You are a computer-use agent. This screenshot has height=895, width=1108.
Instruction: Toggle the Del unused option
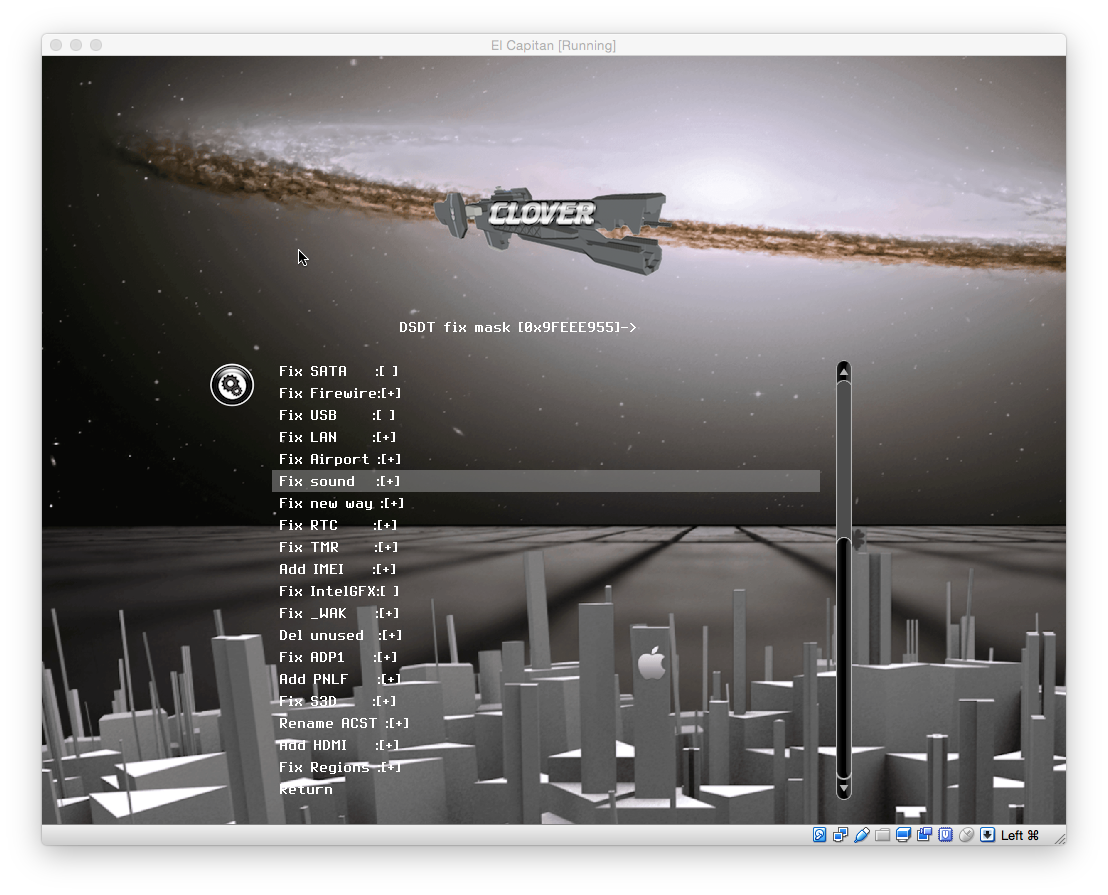(x=546, y=635)
